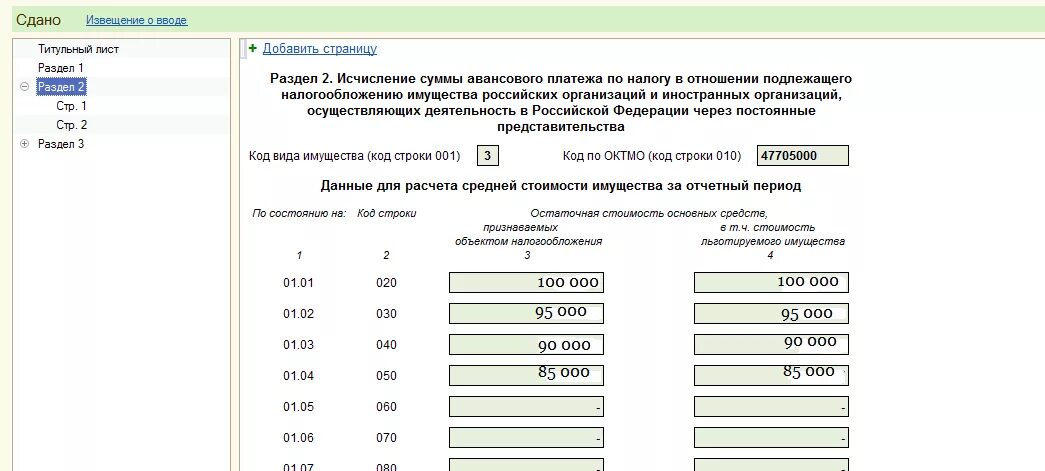Image resolution: width=1045 pixels, height=471 pixels.
Task: Expand the Раздел 3 node
Action: pyautogui.click(x=25, y=143)
